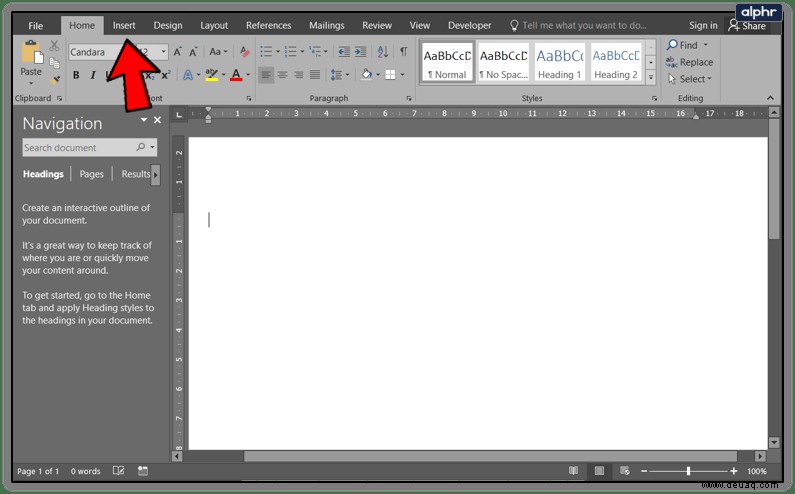Expand the Styles gallery More button
Image resolution: width=795 pixels, height=494 pixels.
click(x=651, y=78)
